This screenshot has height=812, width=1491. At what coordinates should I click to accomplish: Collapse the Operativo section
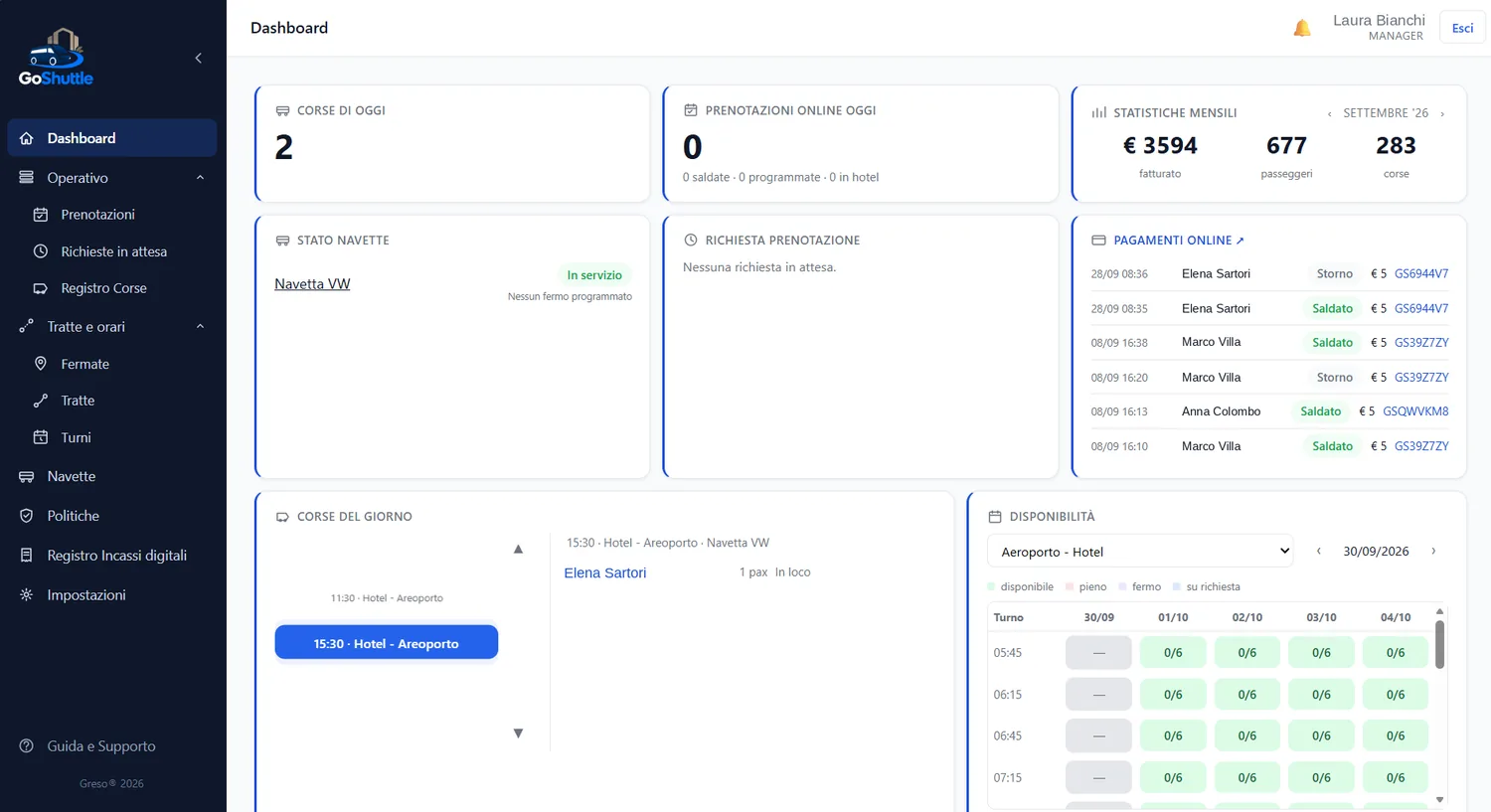(x=200, y=178)
